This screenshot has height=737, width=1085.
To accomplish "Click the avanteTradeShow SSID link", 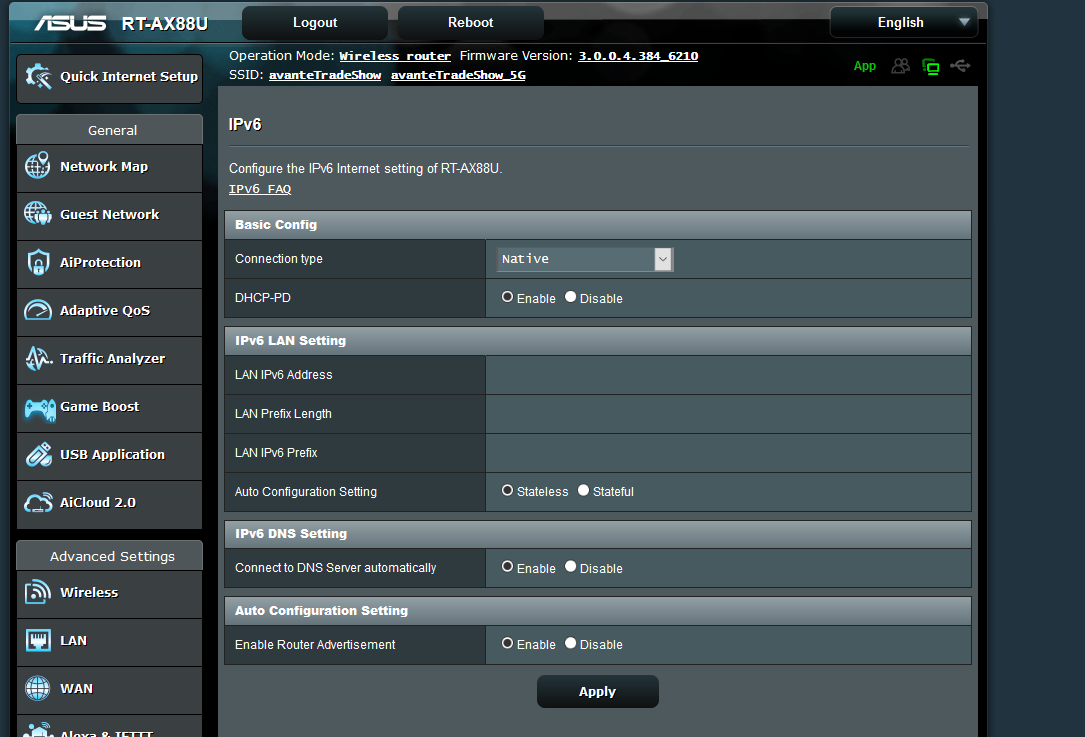I will [325, 75].
